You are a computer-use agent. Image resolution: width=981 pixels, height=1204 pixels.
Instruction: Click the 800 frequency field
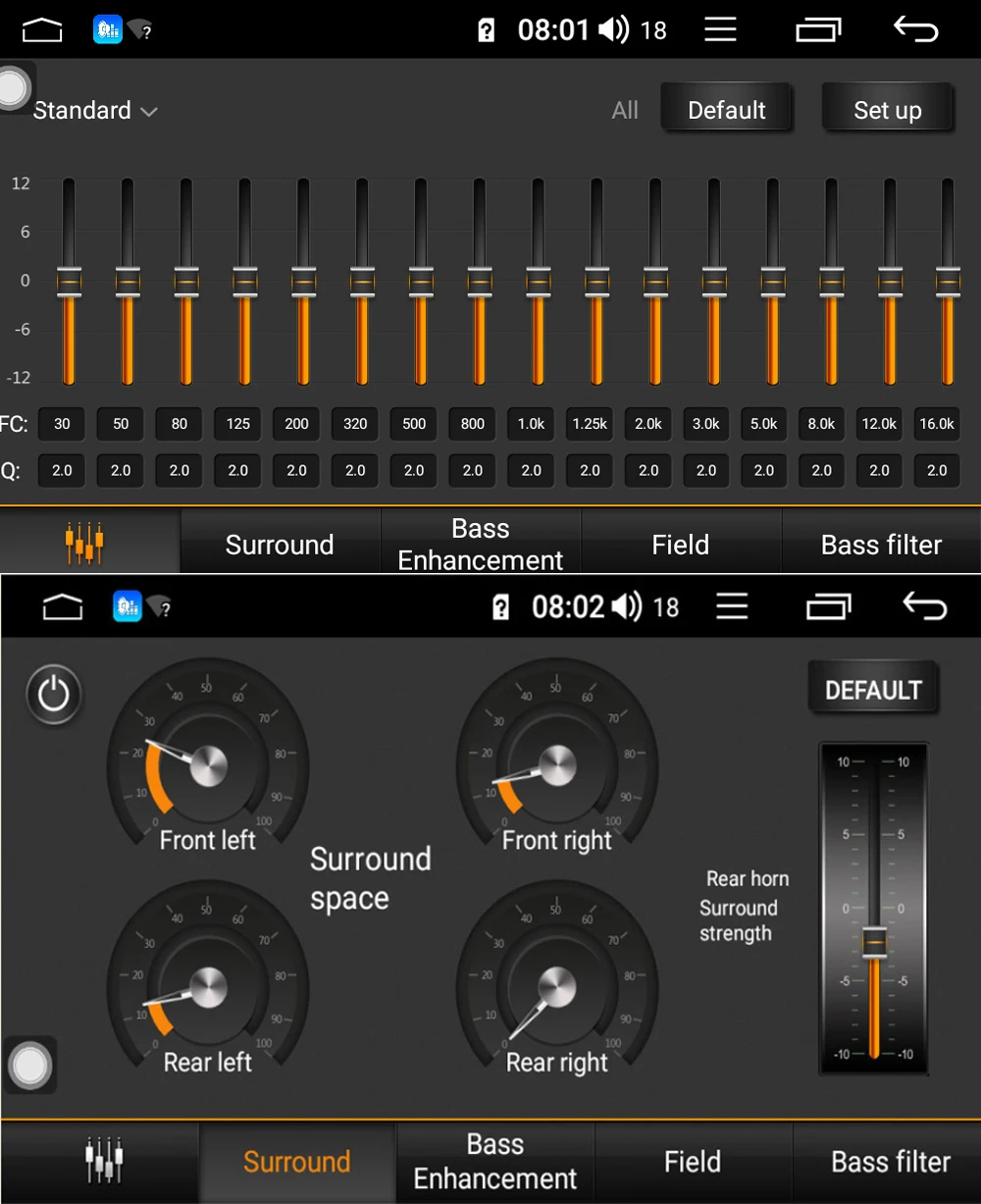click(473, 424)
